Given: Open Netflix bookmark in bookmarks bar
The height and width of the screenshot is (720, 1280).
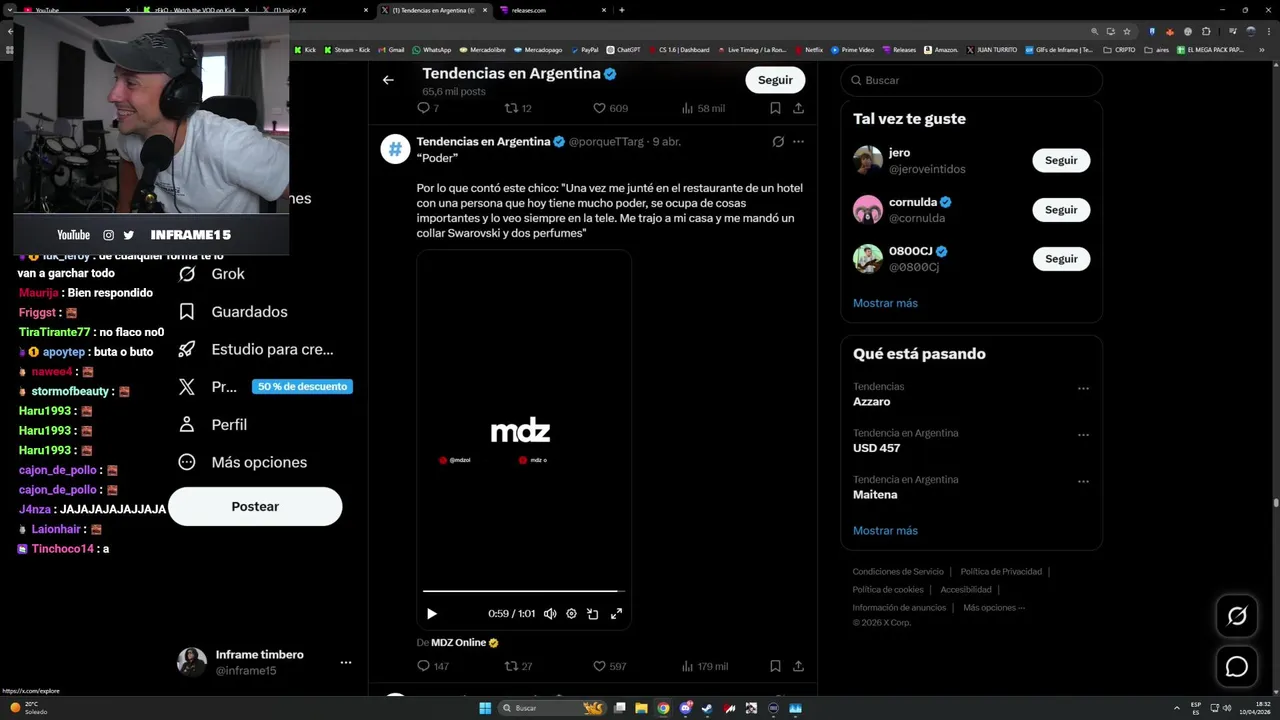Looking at the screenshot, I should [808, 49].
